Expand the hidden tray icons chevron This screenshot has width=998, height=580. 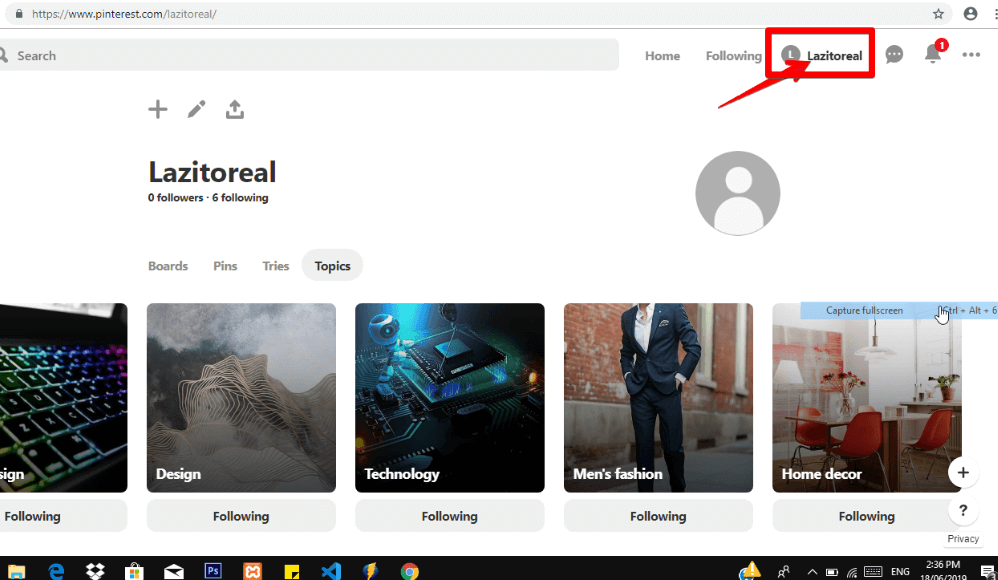tap(812, 572)
